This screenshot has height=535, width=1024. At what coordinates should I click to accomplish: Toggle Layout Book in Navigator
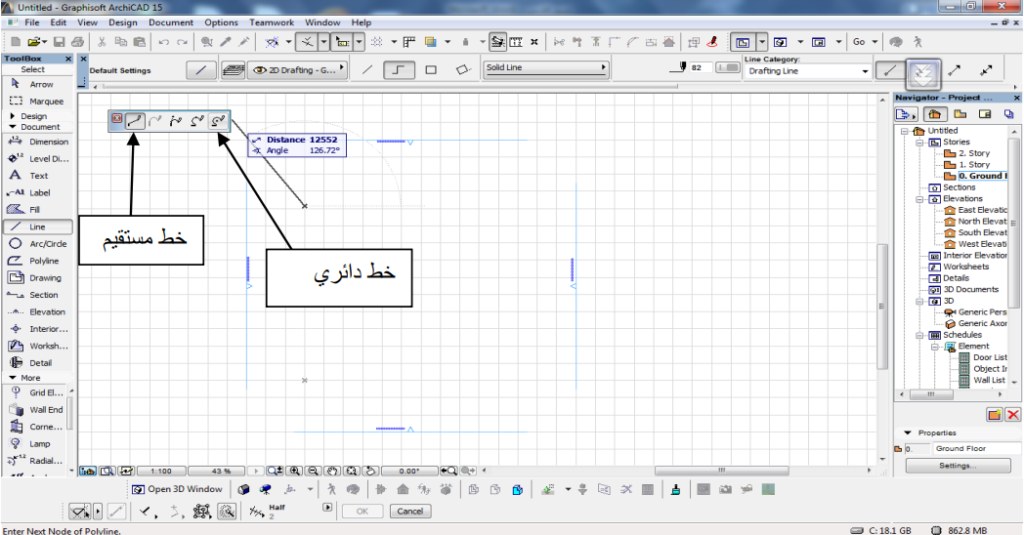click(985, 114)
